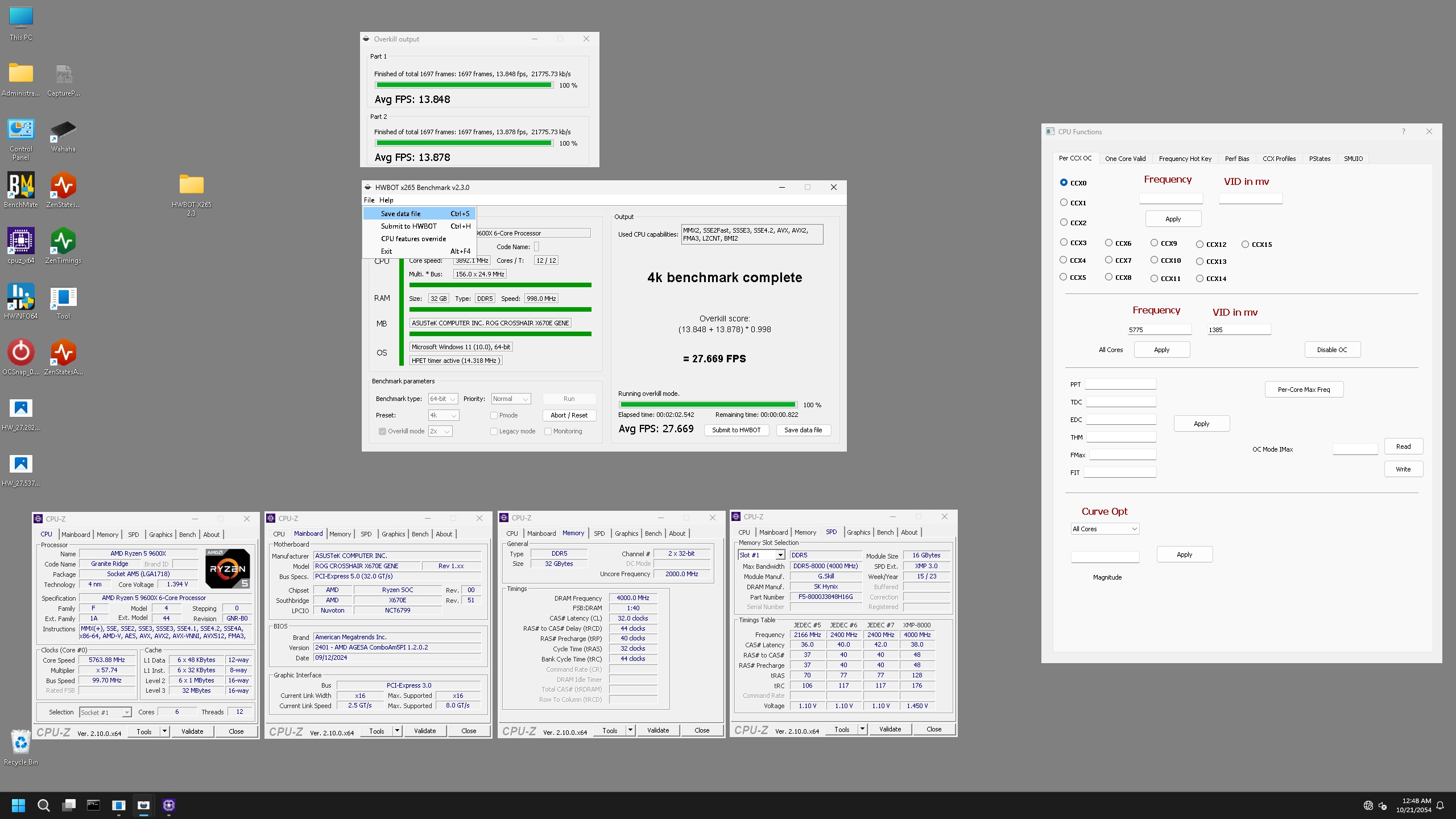The height and width of the screenshot is (819, 1456).
Task: Open the Benchmark type 64-bit dropdown
Action: [x=443, y=399]
